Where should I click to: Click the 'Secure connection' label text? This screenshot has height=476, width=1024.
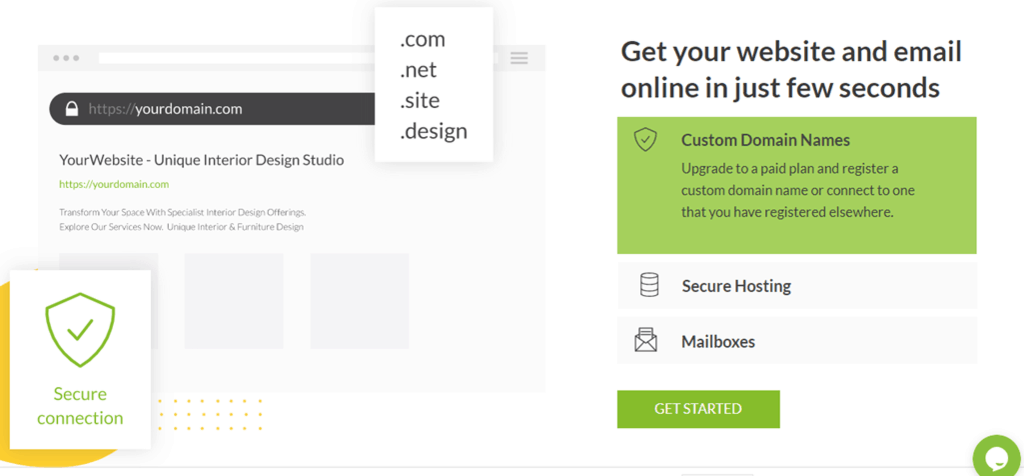(80, 406)
